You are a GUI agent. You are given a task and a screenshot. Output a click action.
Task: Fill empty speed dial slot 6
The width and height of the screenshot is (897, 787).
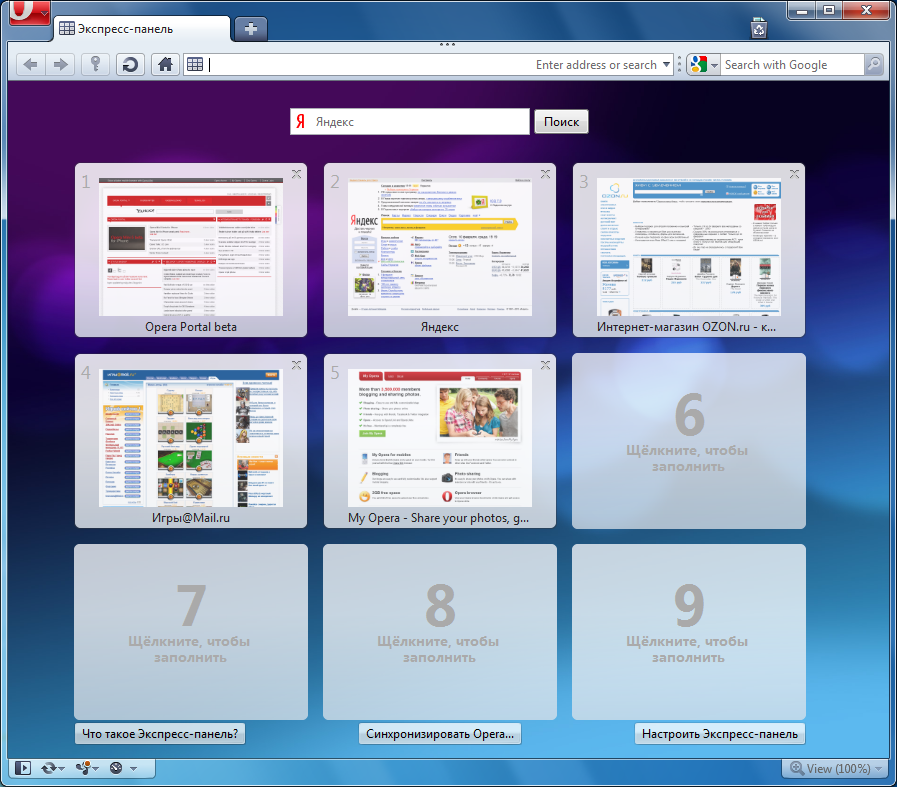[x=689, y=441]
